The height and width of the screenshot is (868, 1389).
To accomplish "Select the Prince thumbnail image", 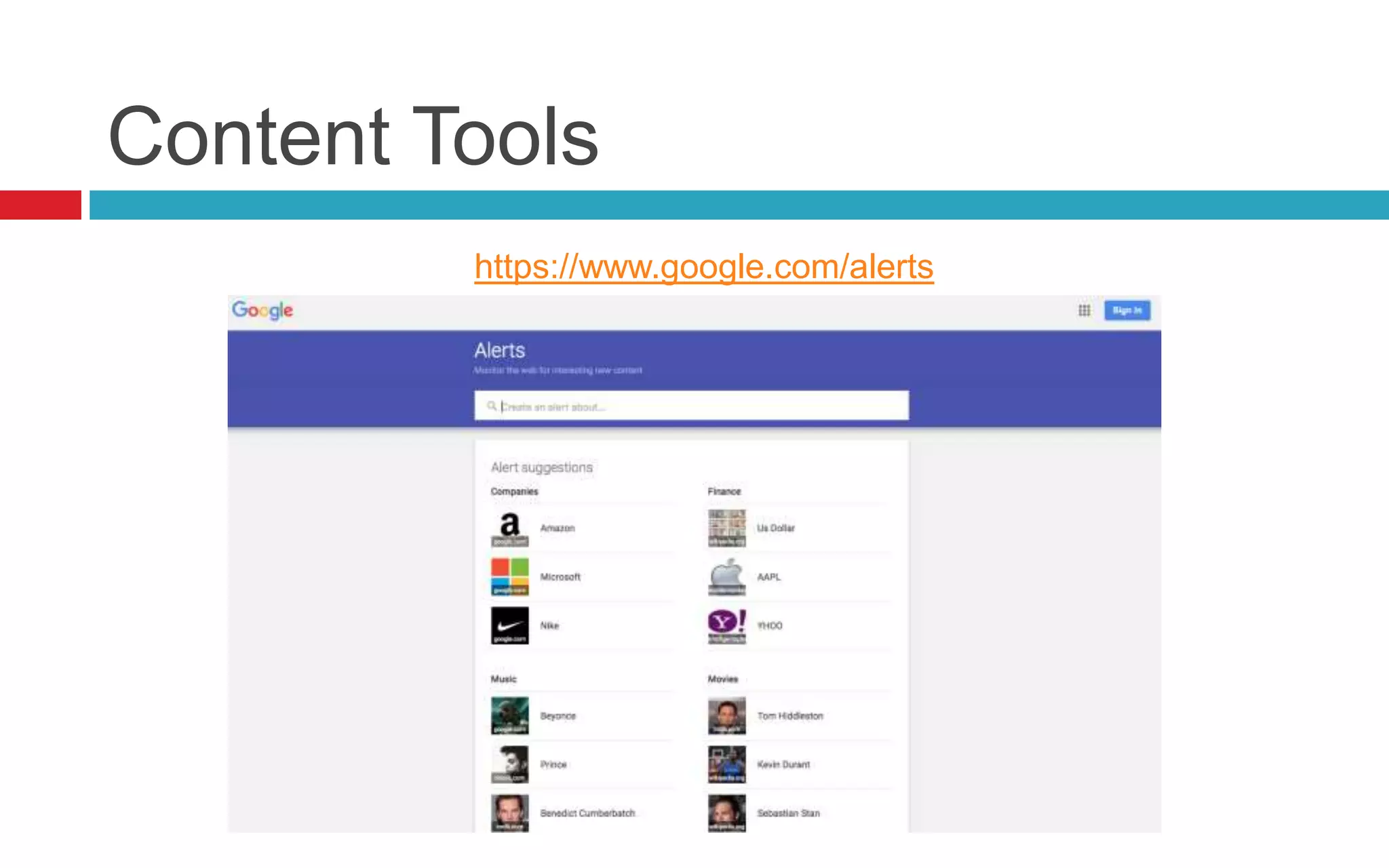I will tap(510, 765).
